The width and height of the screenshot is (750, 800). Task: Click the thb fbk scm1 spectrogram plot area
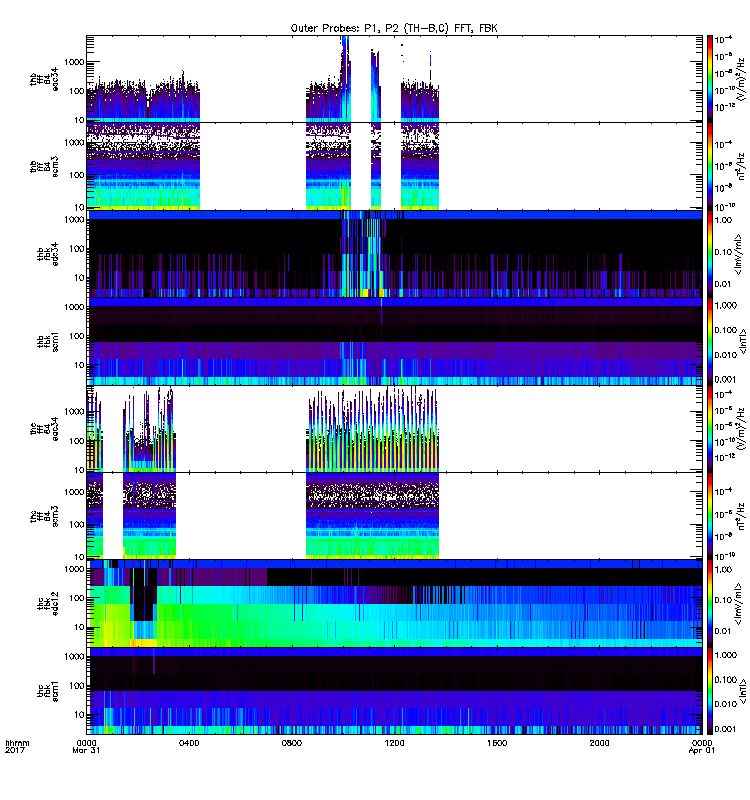point(394,341)
